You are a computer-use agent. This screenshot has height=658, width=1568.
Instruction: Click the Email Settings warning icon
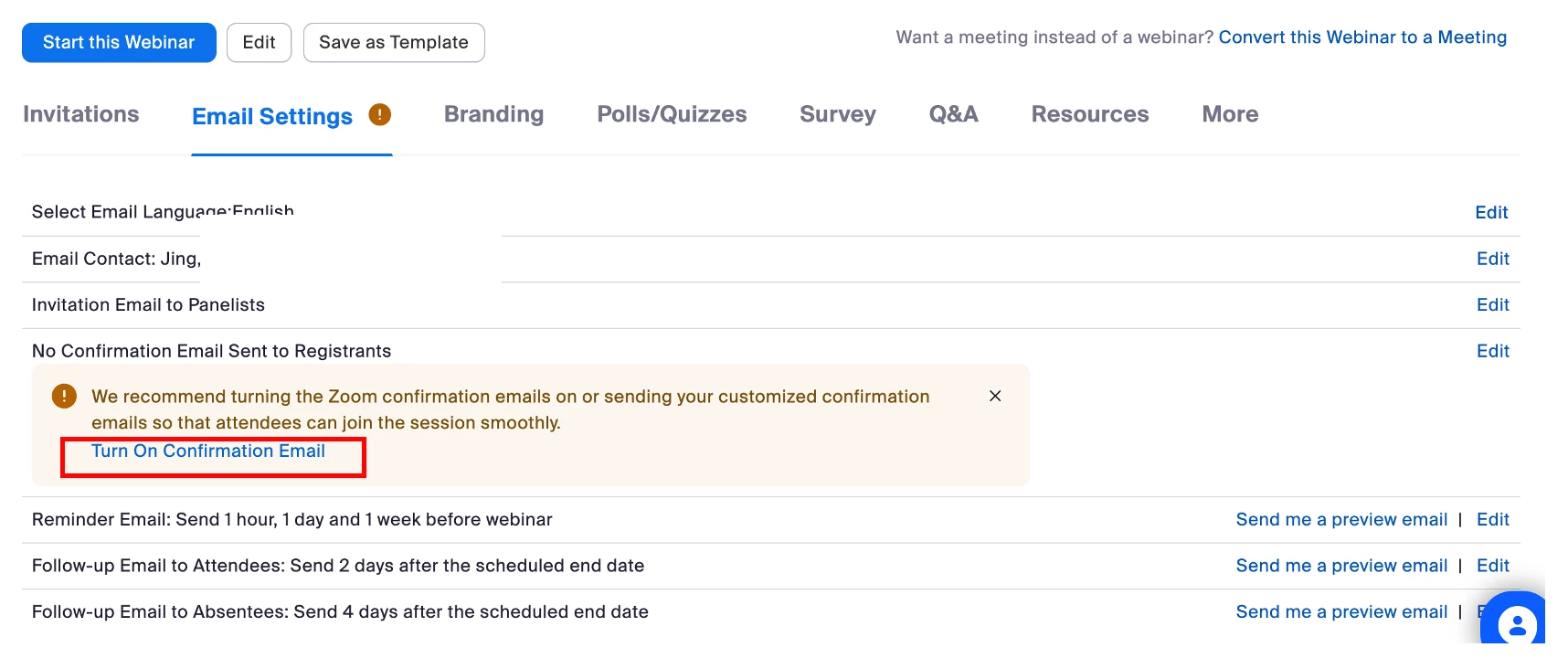coord(379,115)
